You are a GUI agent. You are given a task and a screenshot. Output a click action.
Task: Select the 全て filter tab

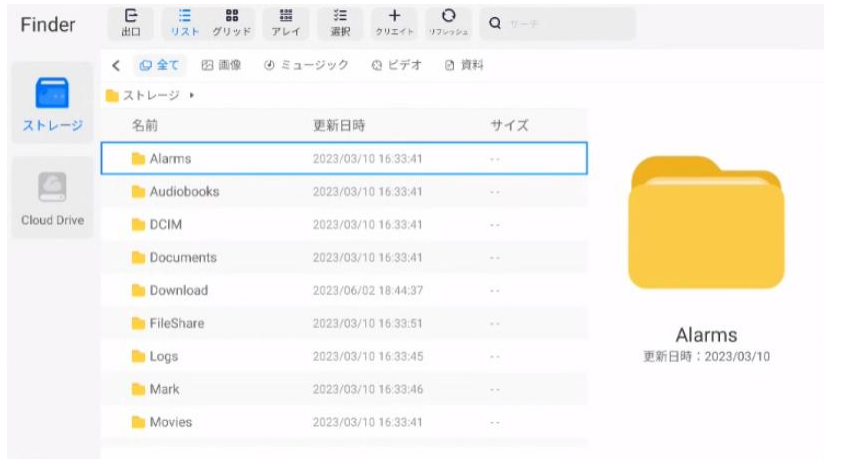[x=160, y=66]
